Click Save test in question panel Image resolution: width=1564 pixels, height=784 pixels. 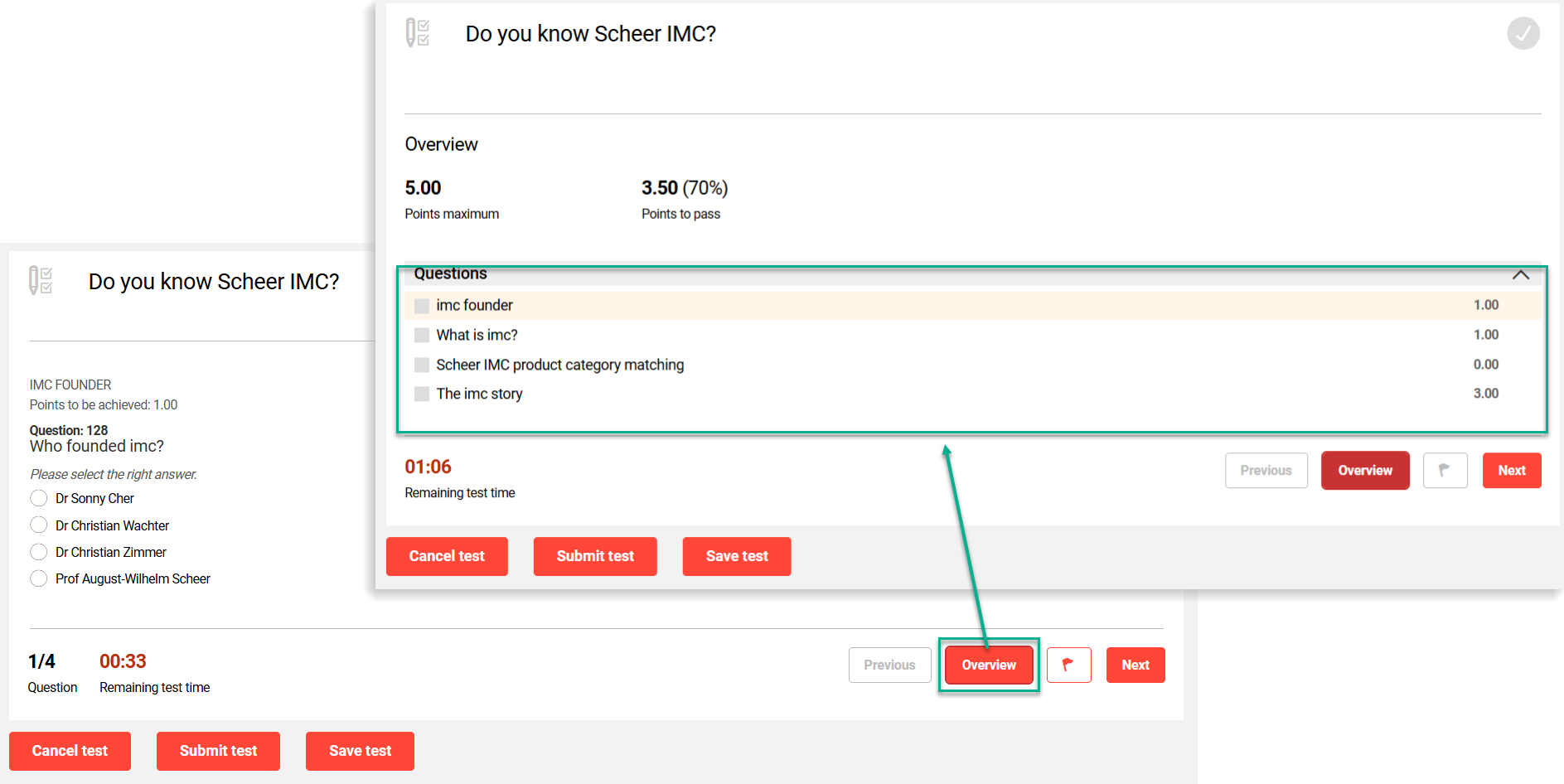[x=360, y=751]
